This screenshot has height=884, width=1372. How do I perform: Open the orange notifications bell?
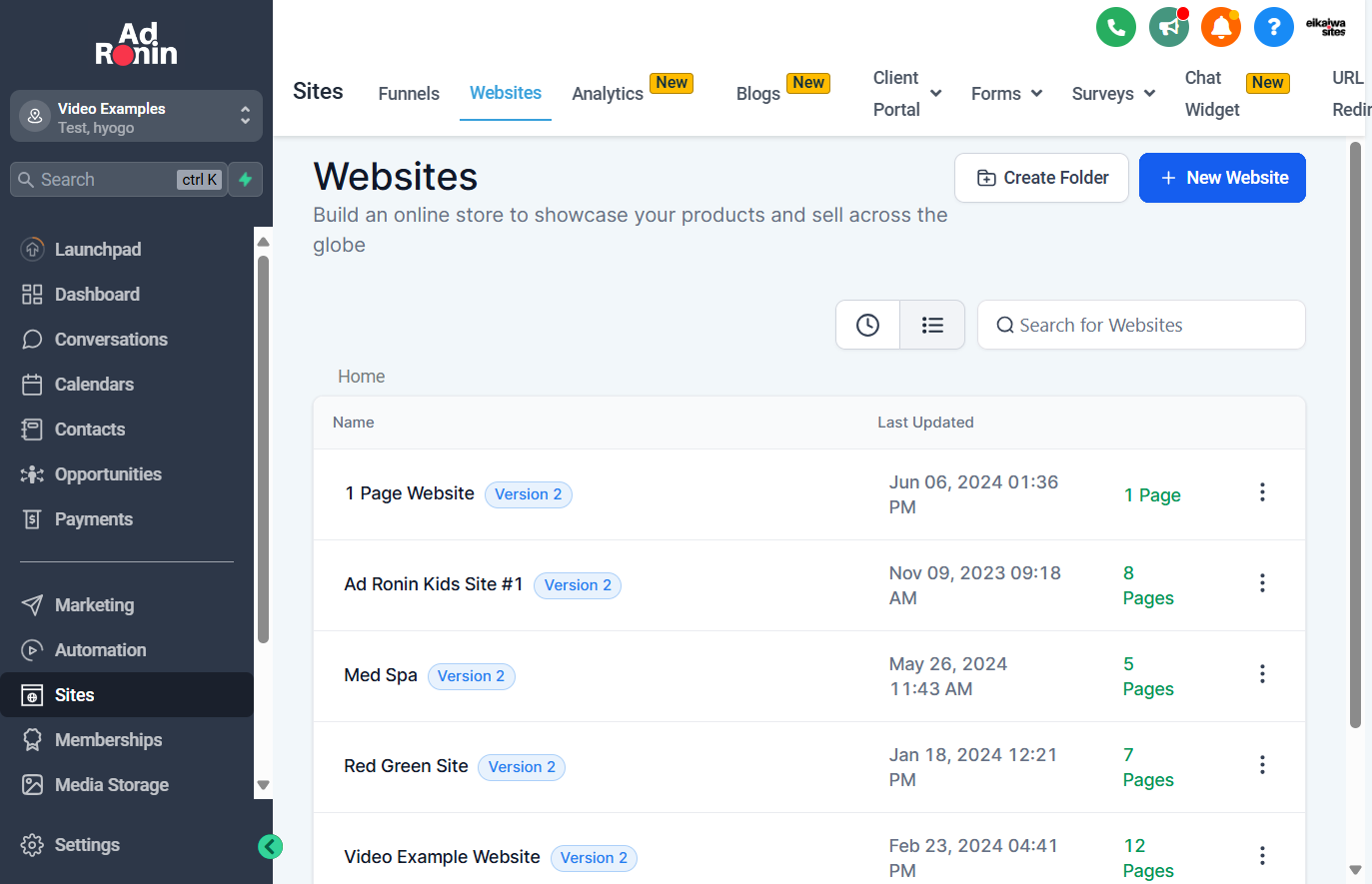(x=1221, y=27)
